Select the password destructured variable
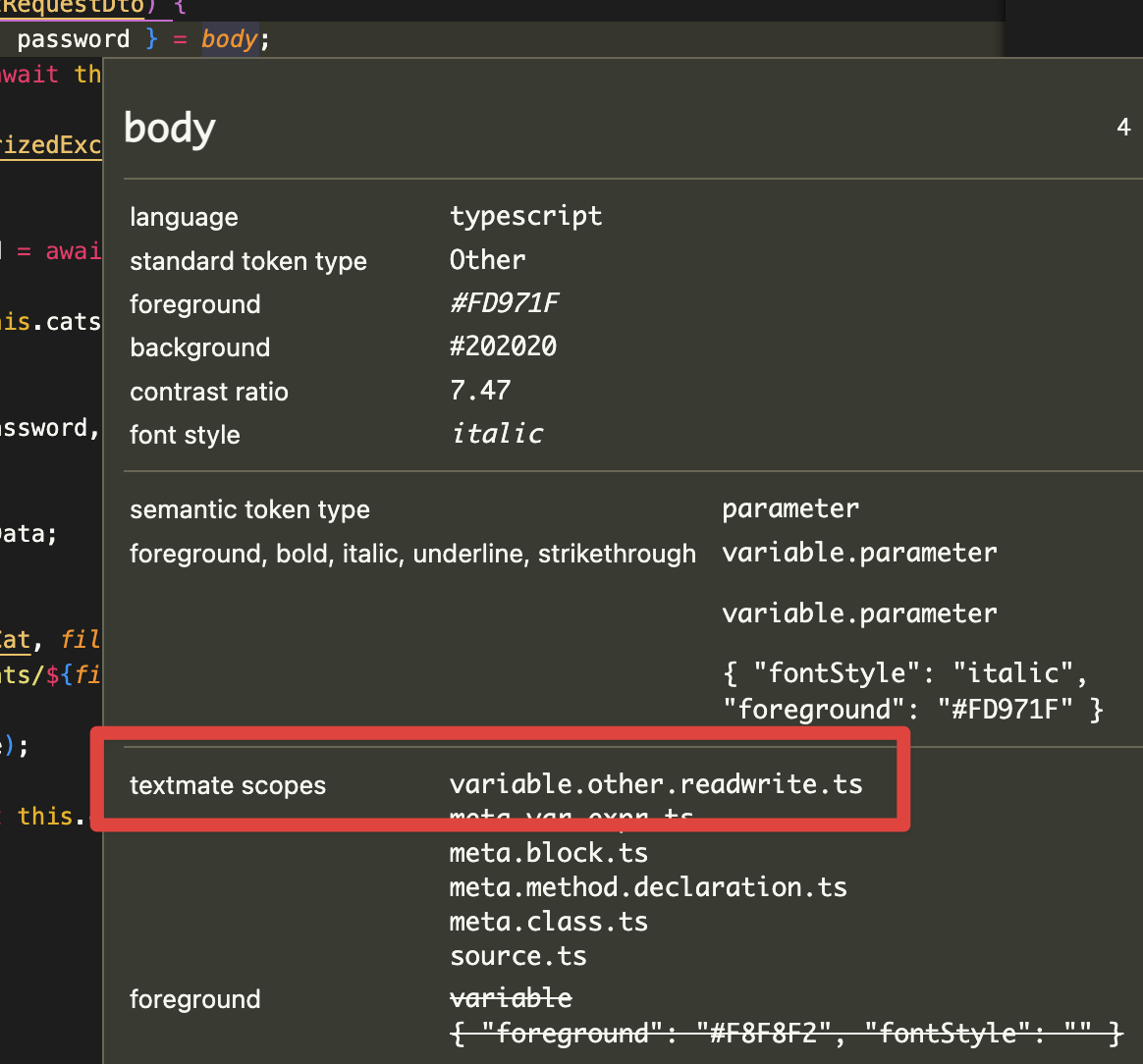 click(72, 38)
